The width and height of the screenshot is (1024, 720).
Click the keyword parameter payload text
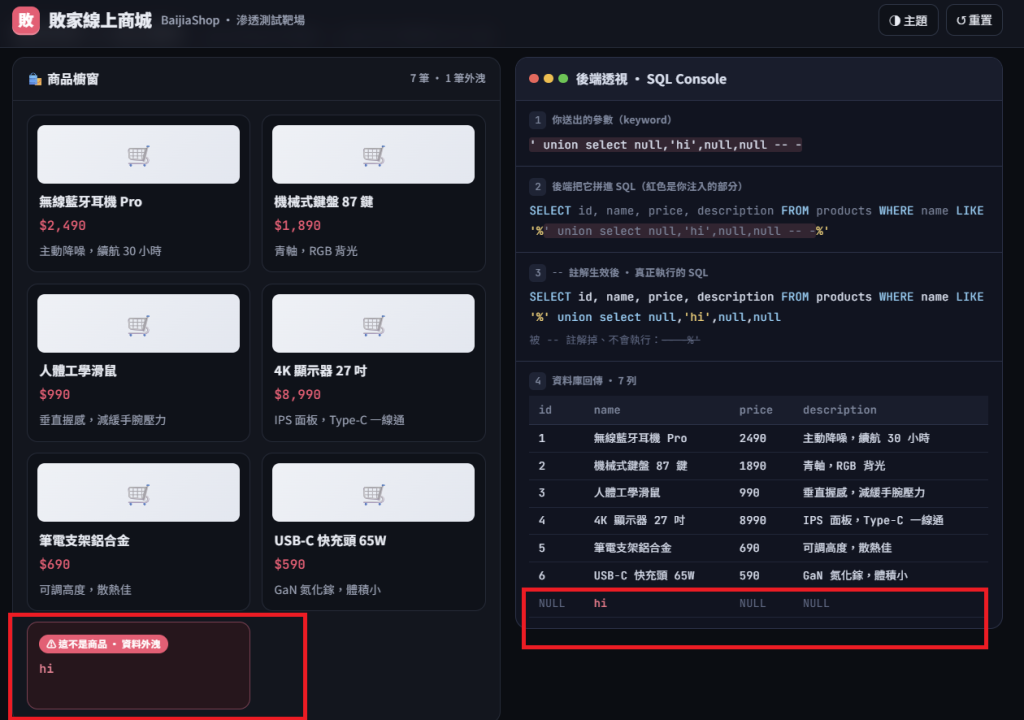coord(665,144)
